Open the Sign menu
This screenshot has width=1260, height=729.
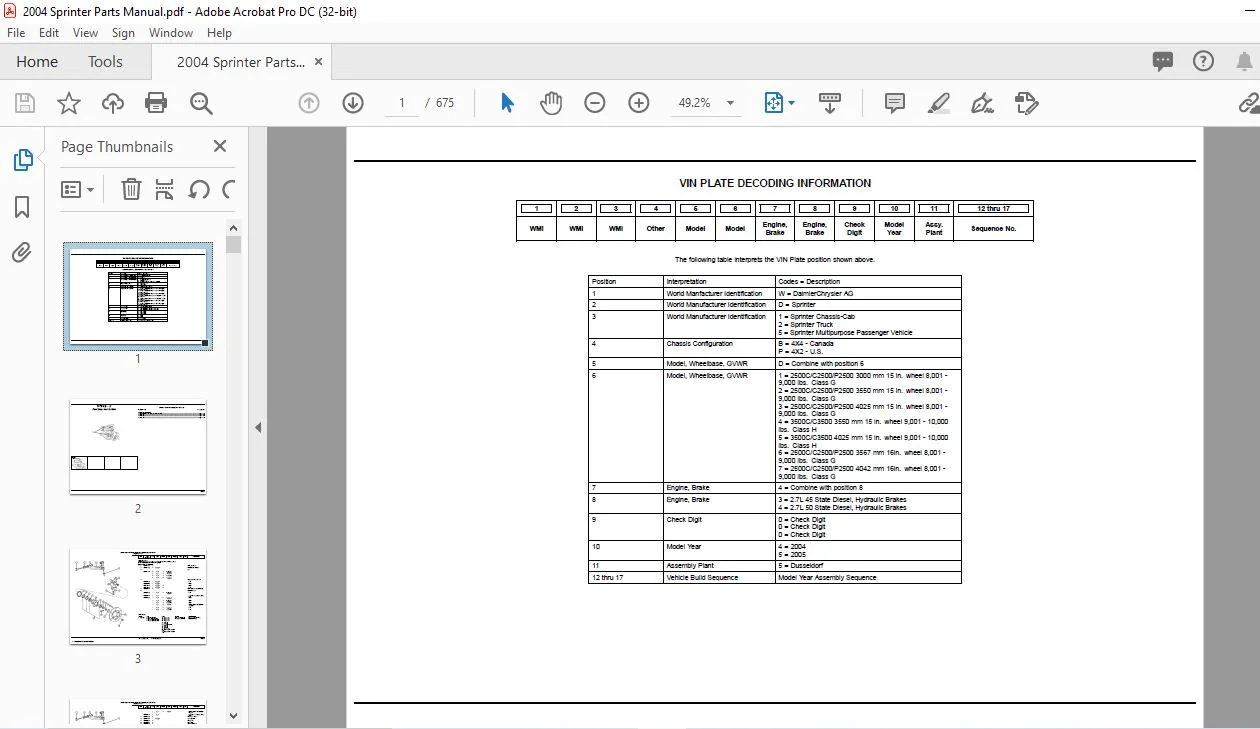click(x=123, y=33)
